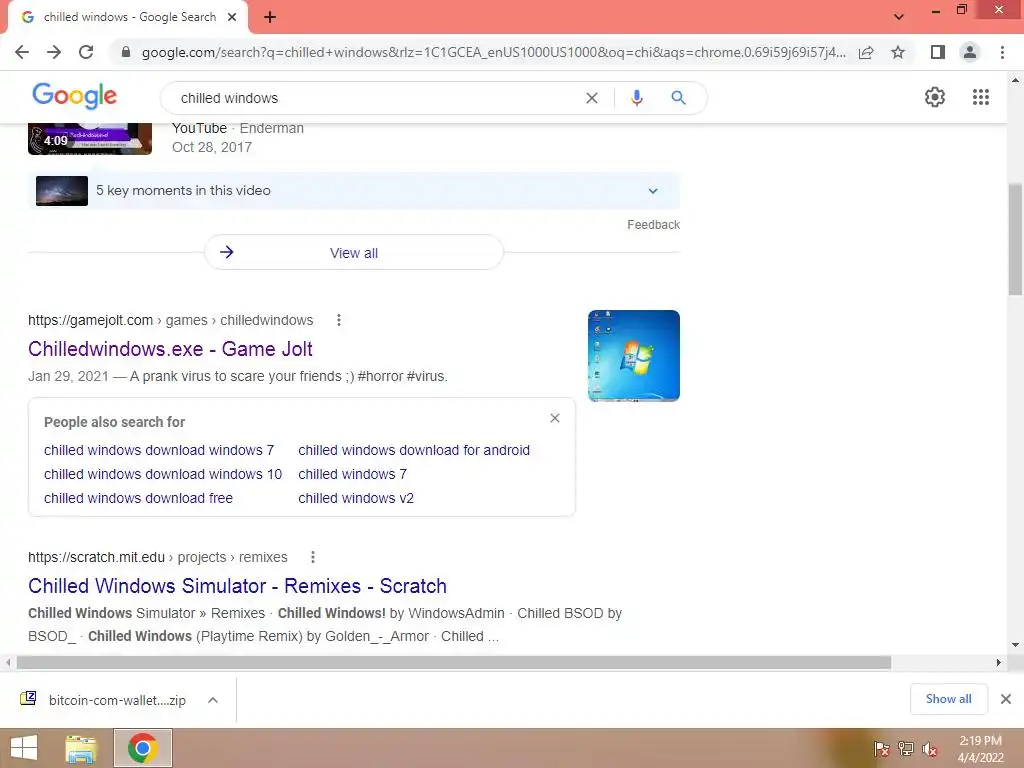Select the chilled windows v2 suggestion
This screenshot has height=768, width=1024.
tap(356, 498)
